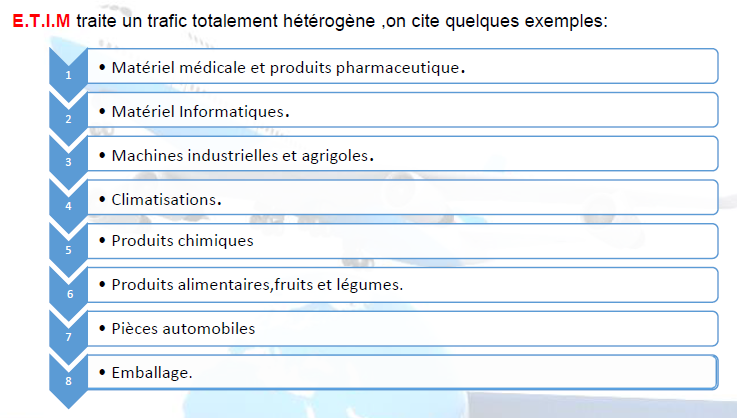Click the red E.T.I.M title text
Viewport: 737px width, 418px height.
point(41,21)
